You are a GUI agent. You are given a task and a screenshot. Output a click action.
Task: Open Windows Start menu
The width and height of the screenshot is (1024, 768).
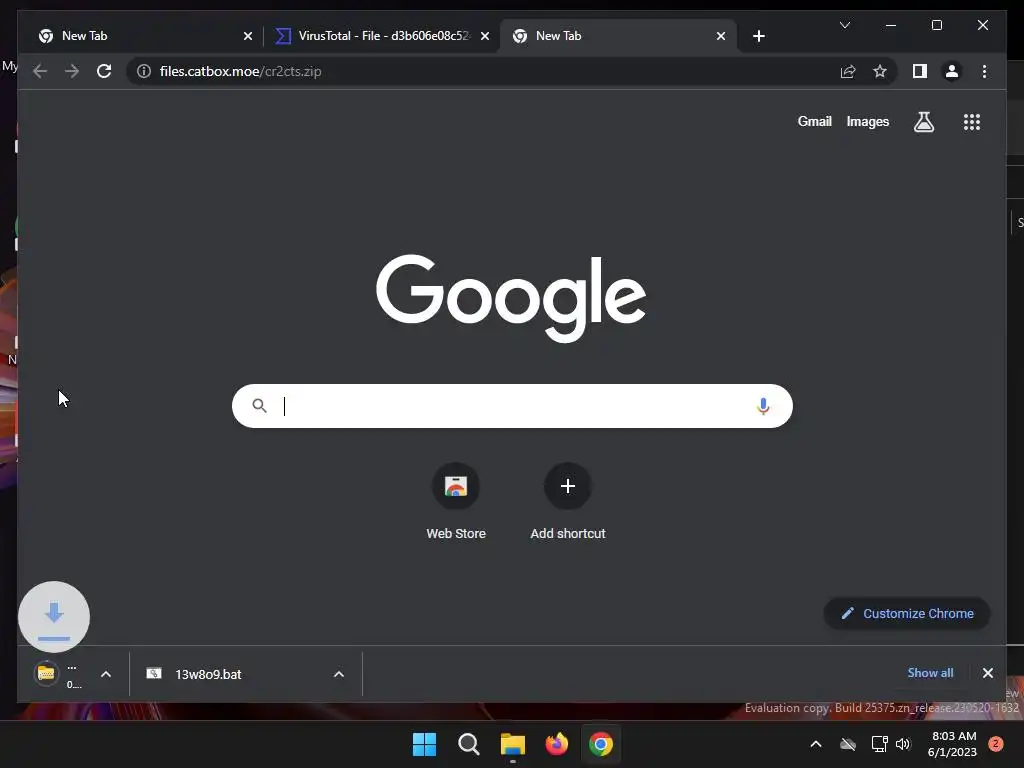[424, 744]
